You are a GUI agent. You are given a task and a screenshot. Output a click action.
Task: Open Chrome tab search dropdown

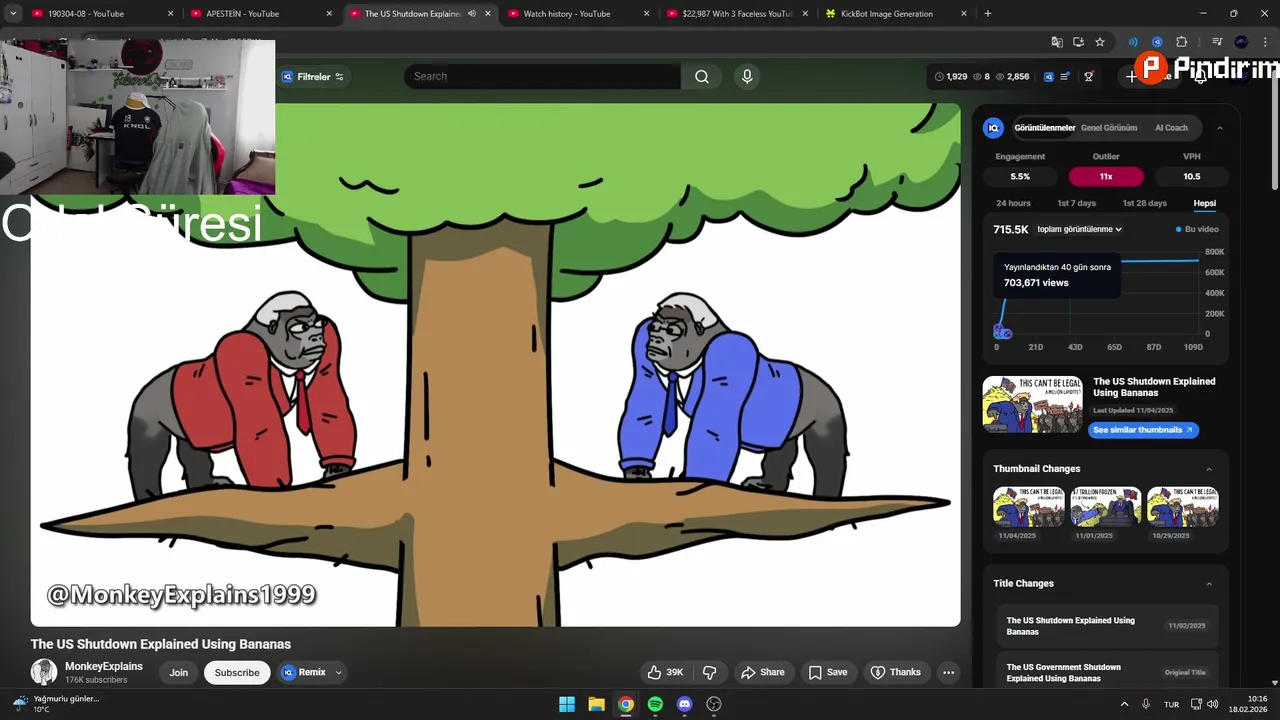[x=13, y=13]
